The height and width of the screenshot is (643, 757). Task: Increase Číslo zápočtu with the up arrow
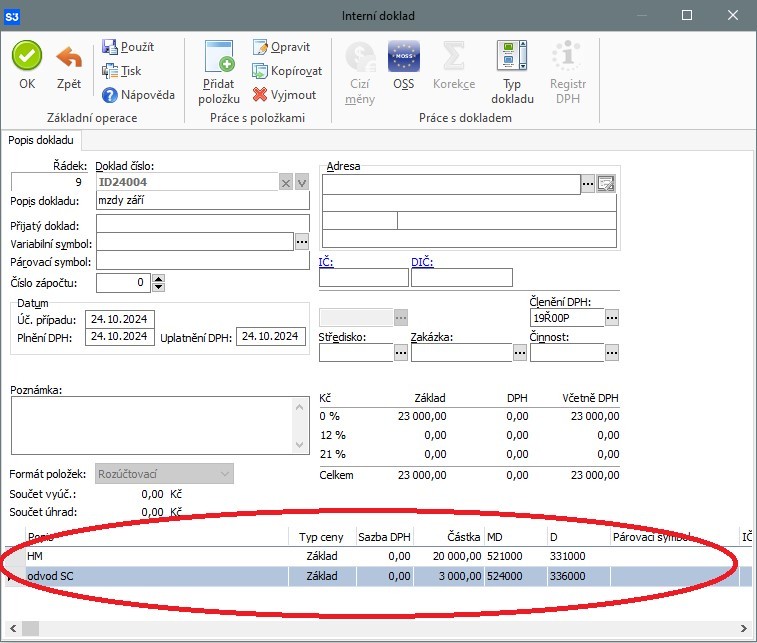tap(158, 279)
